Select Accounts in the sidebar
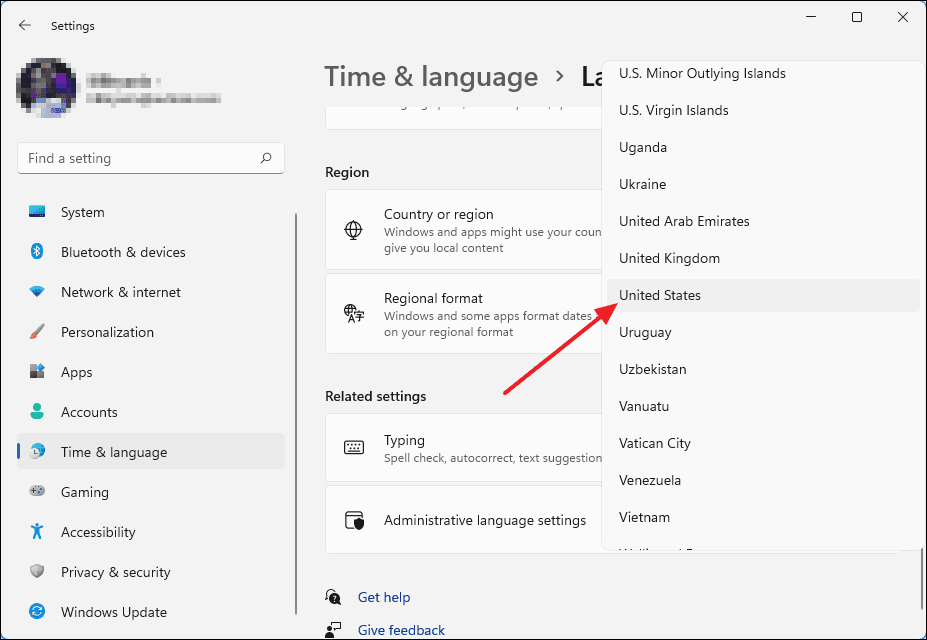This screenshot has height=640, width=927. click(x=90, y=412)
